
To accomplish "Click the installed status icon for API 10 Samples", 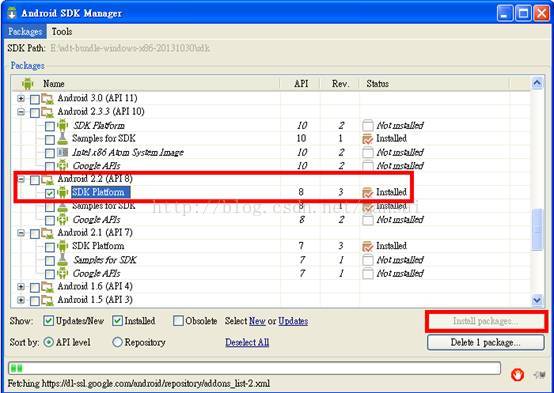I will point(368,139).
